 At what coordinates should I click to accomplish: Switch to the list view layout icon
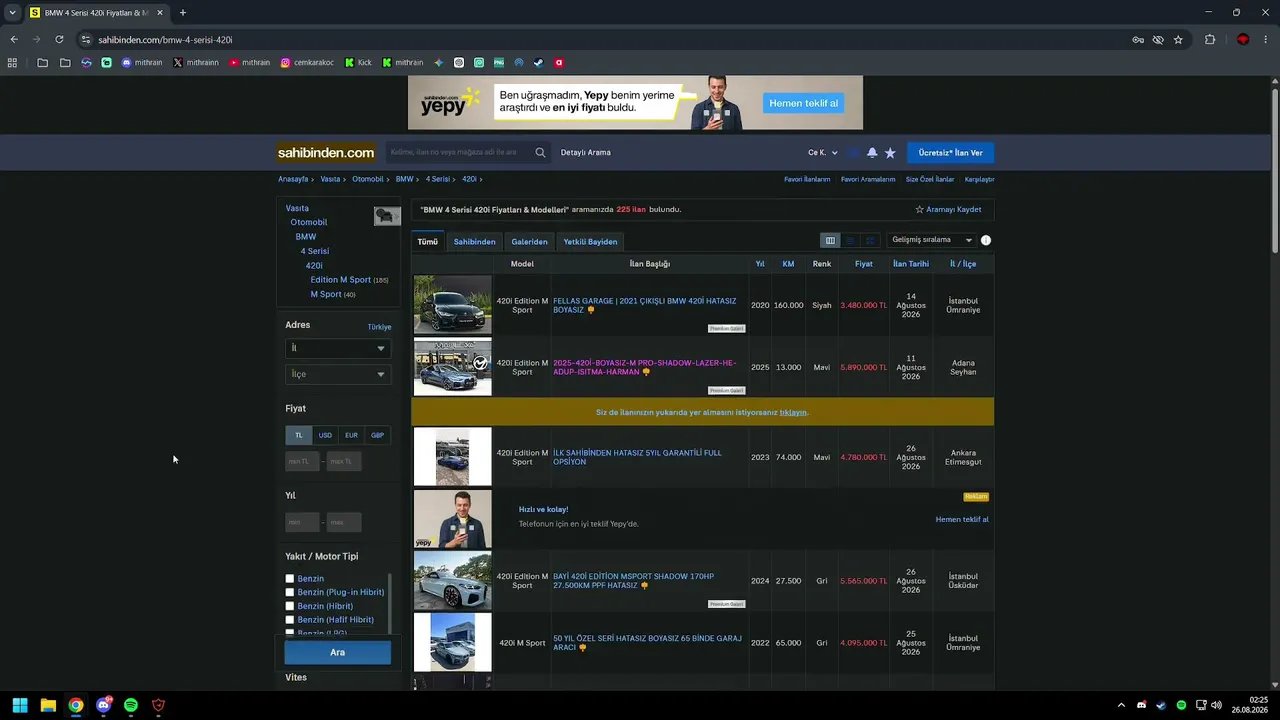(x=850, y=240)
